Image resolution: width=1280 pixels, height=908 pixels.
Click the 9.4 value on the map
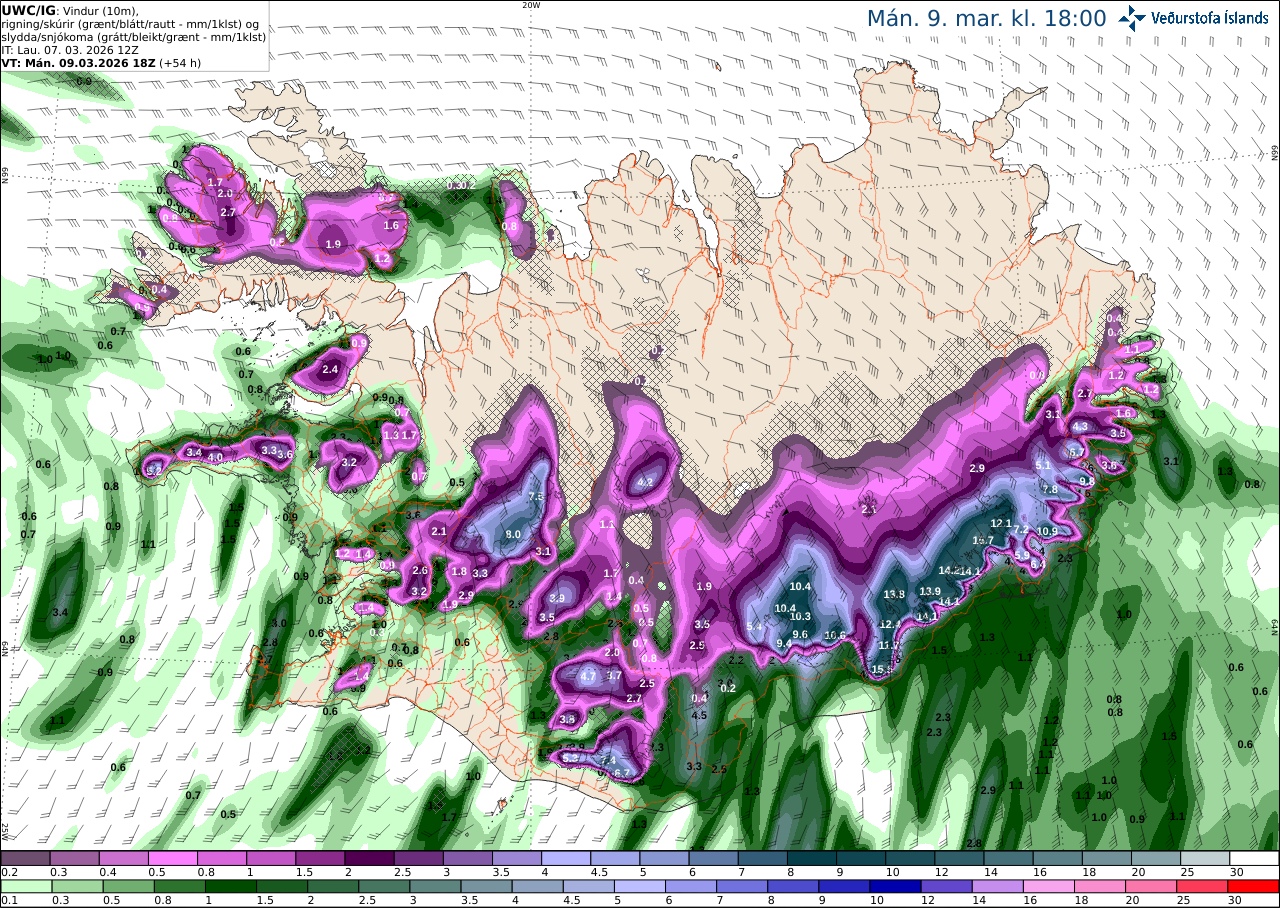pos(784,643)
